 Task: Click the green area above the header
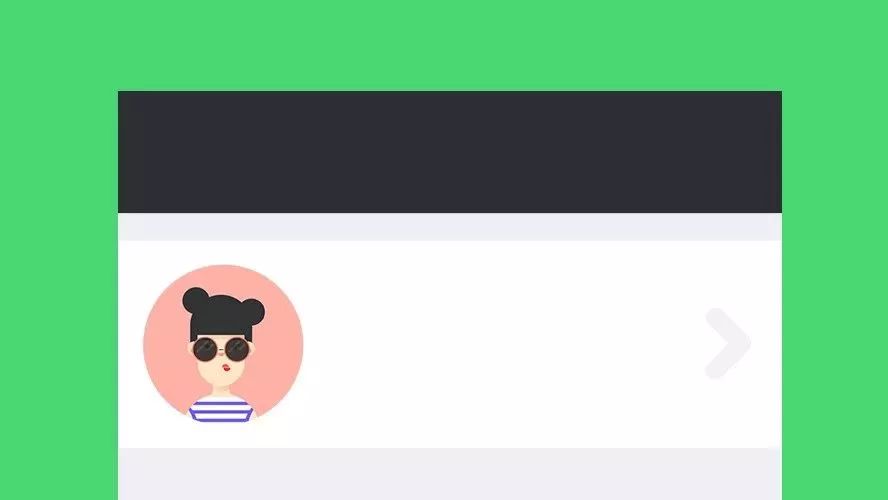[x=444, y=45]
